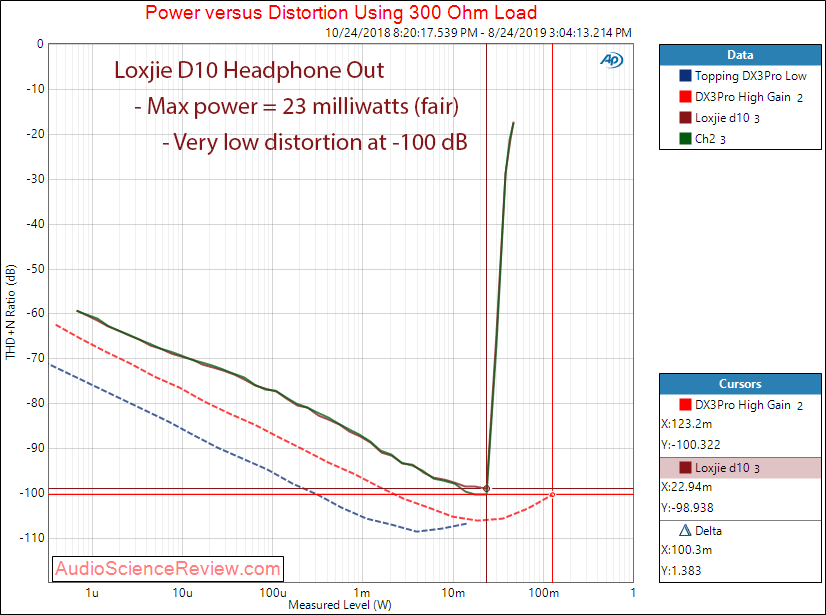
Task: Click cursor value 'Y:-100.322'
Action: [691, 445]
